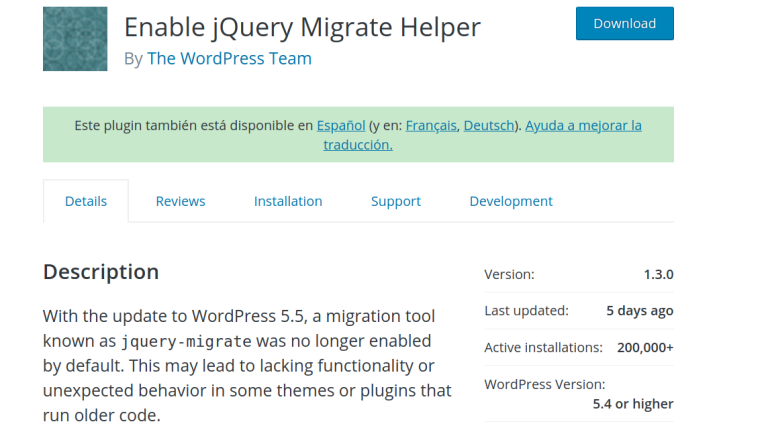768x432 pixels.
Task: Open The WordPress Team author link
Action: 229,59
